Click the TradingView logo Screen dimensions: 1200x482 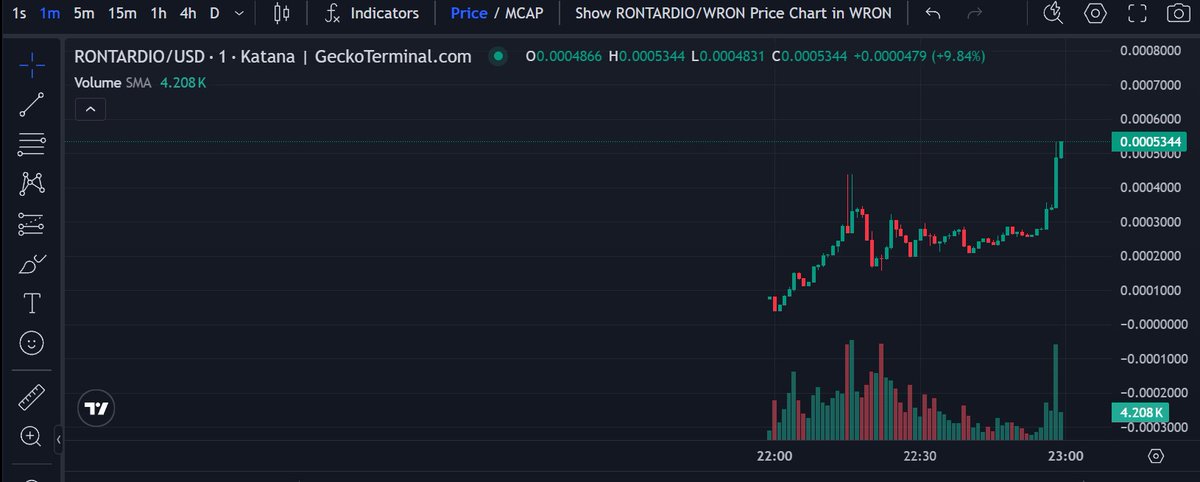96,408
